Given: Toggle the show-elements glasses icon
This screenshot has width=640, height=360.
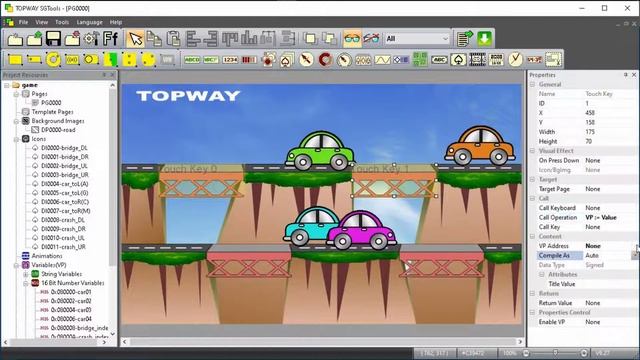Looking at the screenshot, I should (352, 39).
